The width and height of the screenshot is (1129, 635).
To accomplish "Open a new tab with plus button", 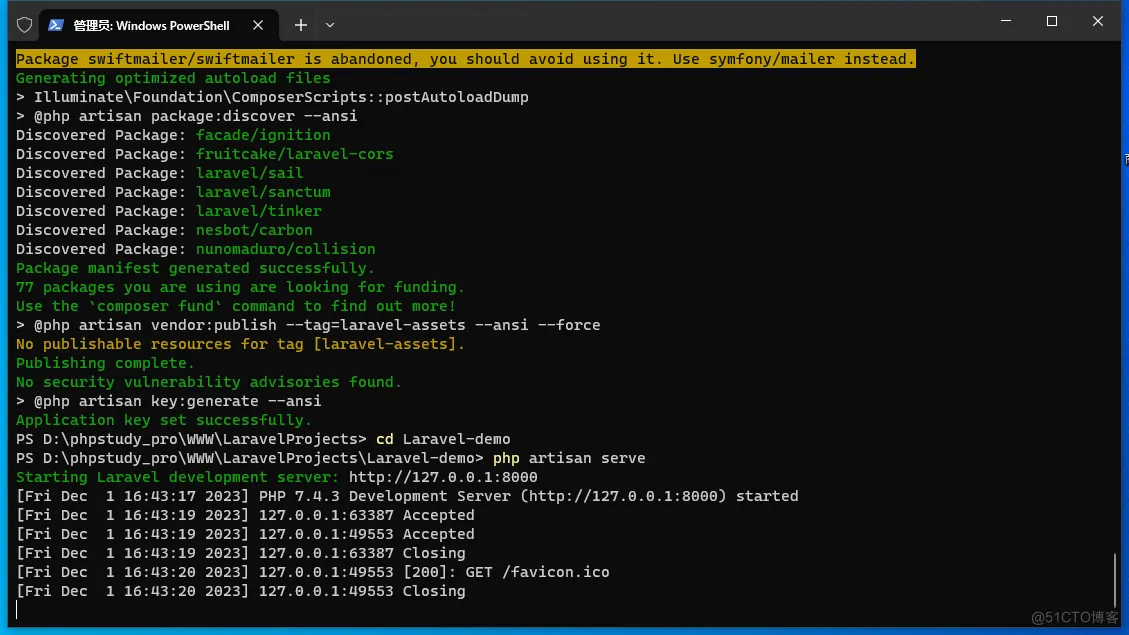I will tap(301, 25).
